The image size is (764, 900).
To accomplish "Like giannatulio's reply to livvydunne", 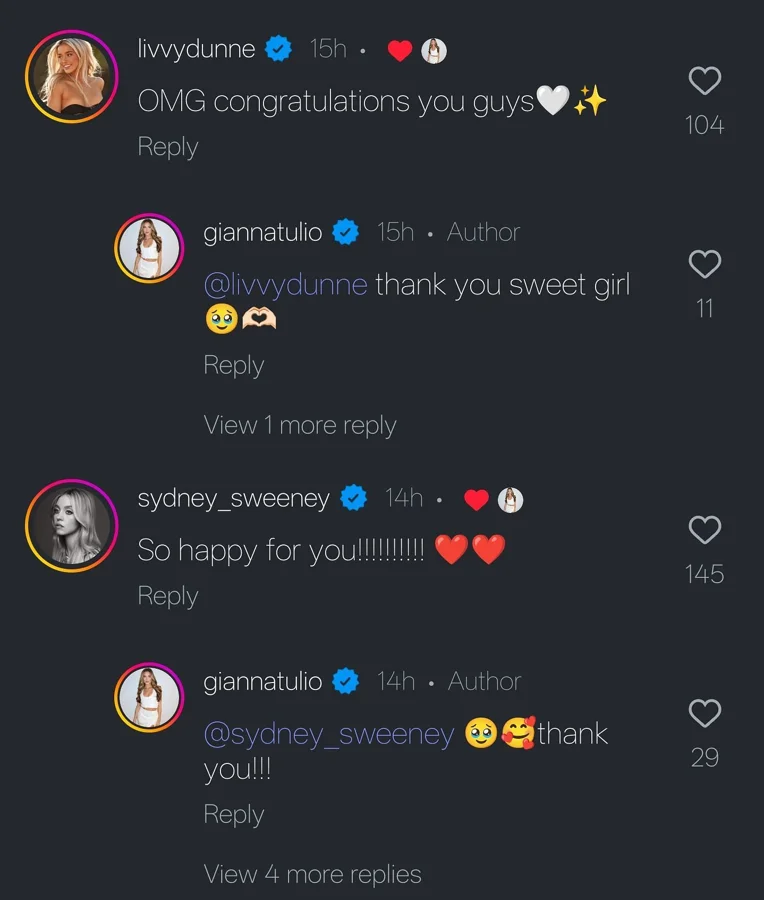I will pyautogui.click(x=705, y=265).
